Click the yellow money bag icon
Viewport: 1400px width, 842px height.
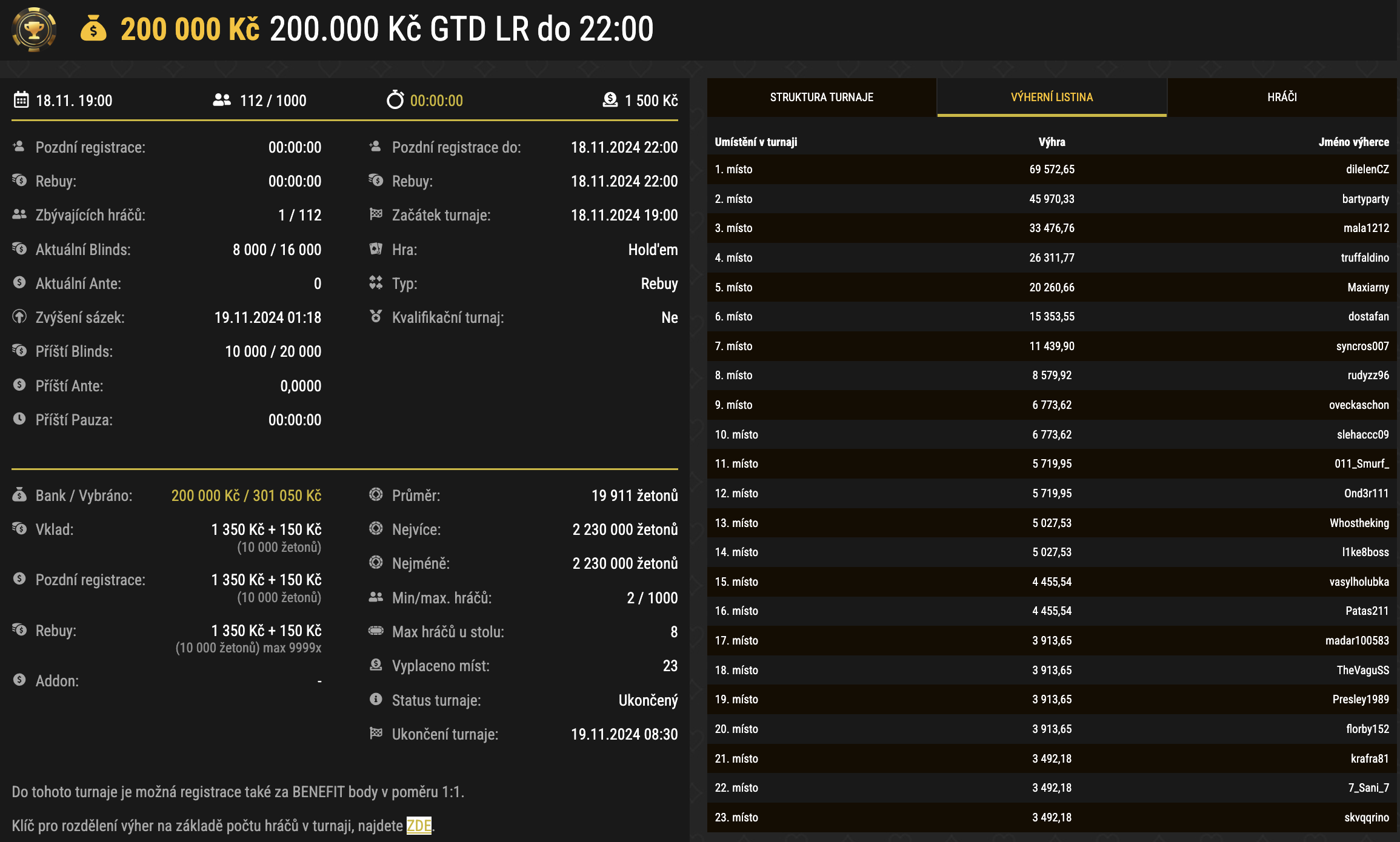[93, 28]
